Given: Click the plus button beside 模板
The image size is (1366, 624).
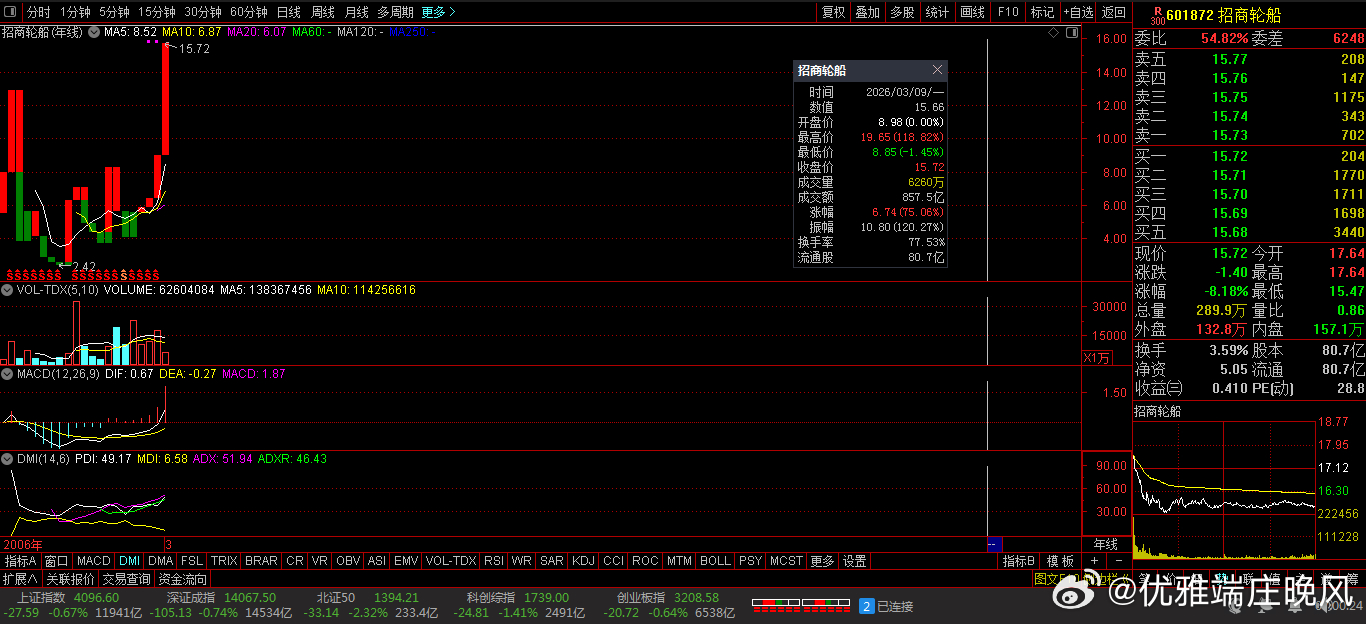Looking at the screenshot, I should pyautogui.click(x=1094, y=561).
